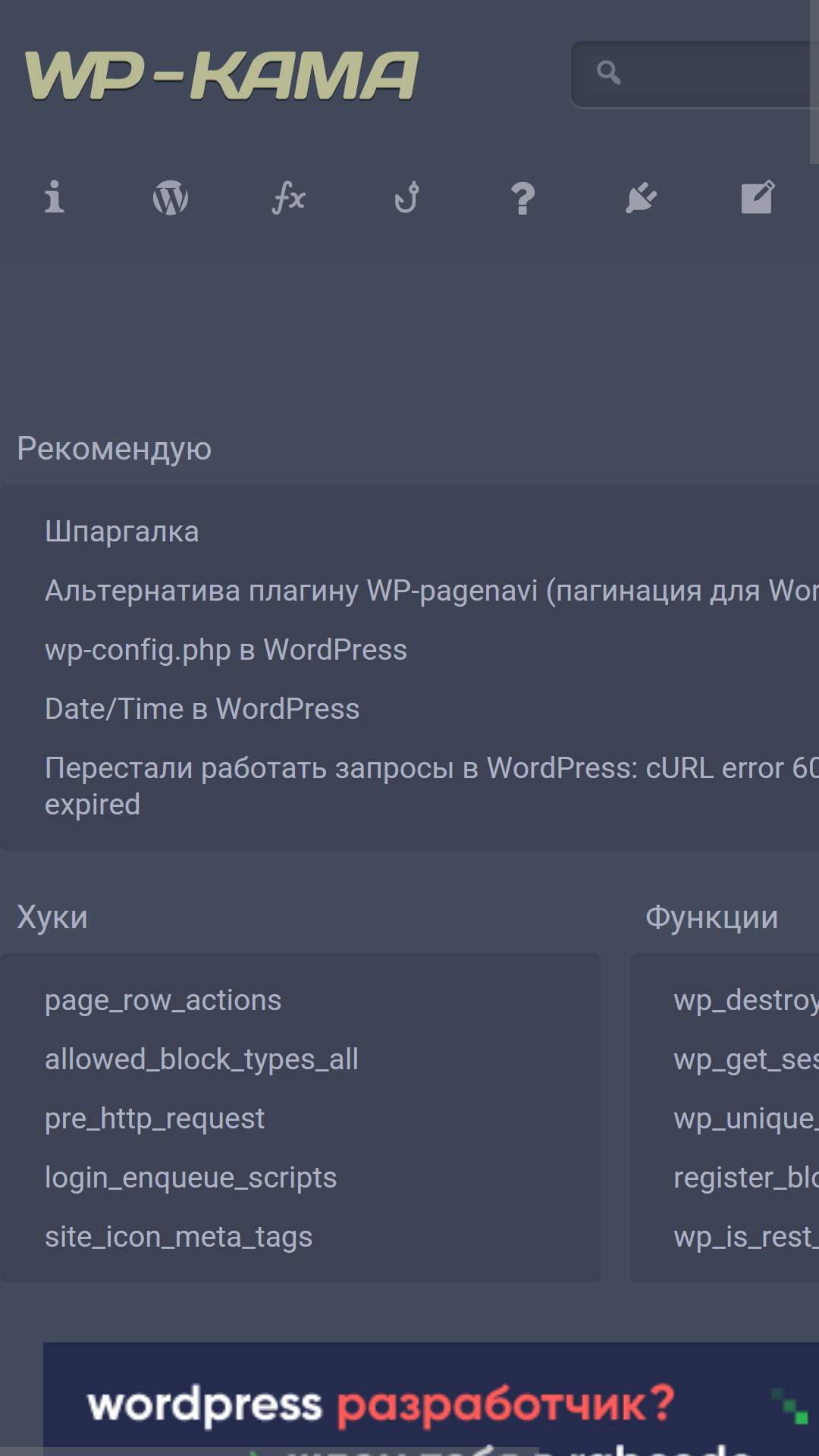Open the WordPress logo icon section
This screenshot has height=1456, width=819.
(x=171, y=198)
